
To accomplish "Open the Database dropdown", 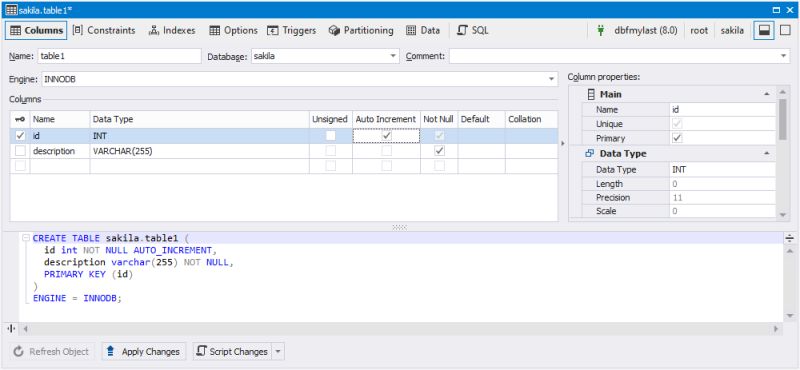I will [393, 56].
